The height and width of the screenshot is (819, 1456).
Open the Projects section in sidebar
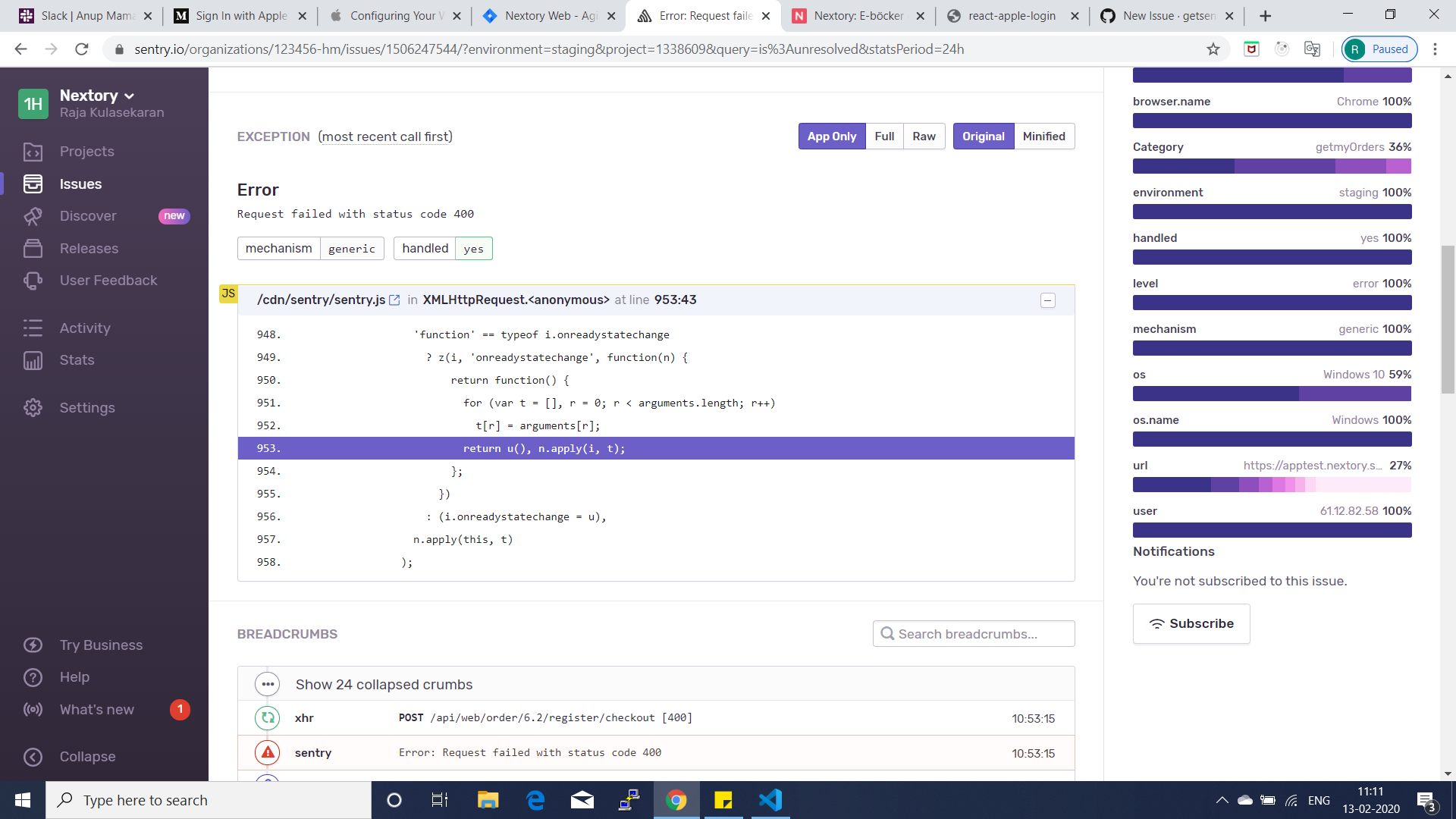click(x=85, y=152)
